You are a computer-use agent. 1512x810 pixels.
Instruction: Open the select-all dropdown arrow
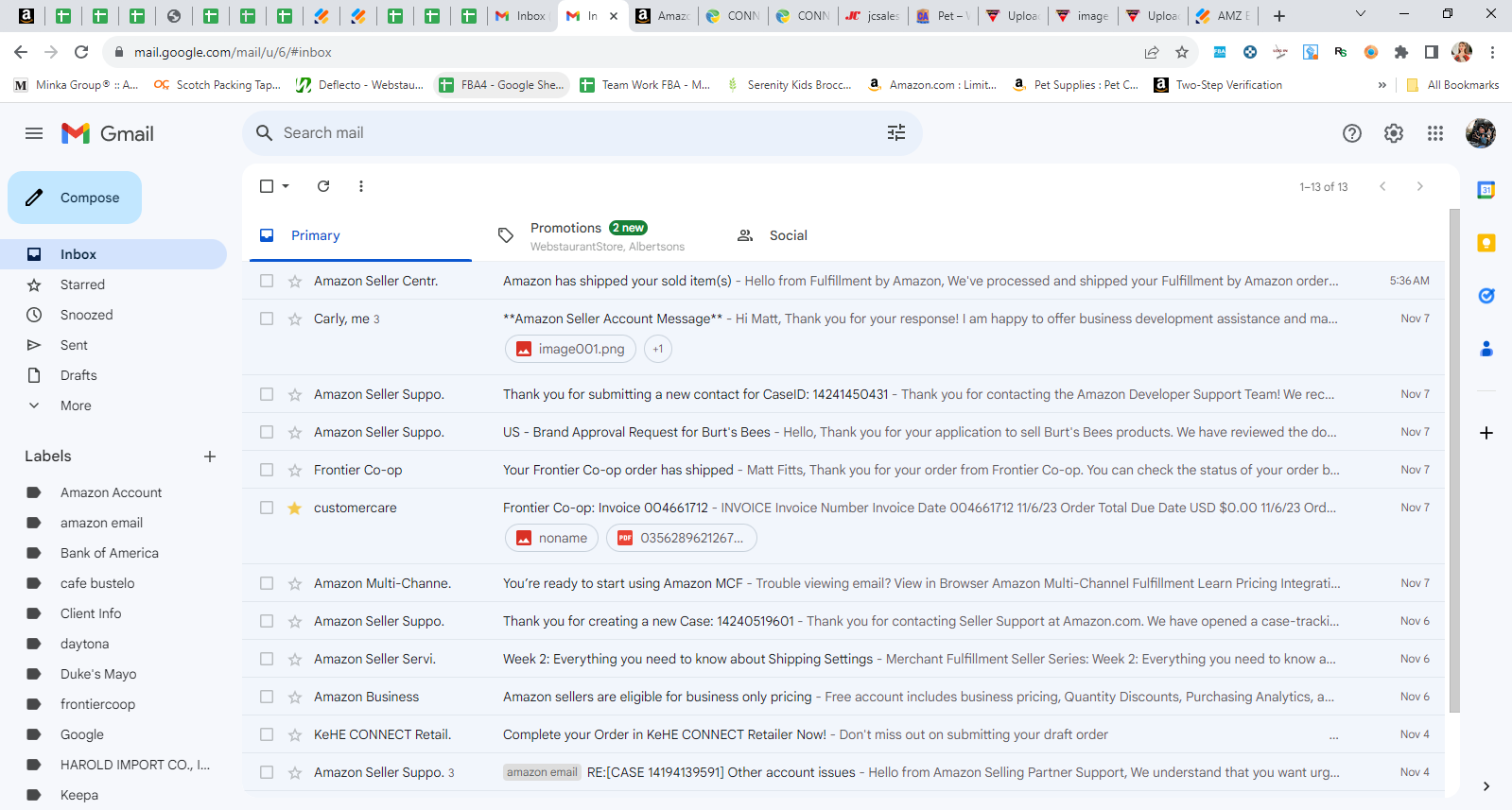coord(286,186)
